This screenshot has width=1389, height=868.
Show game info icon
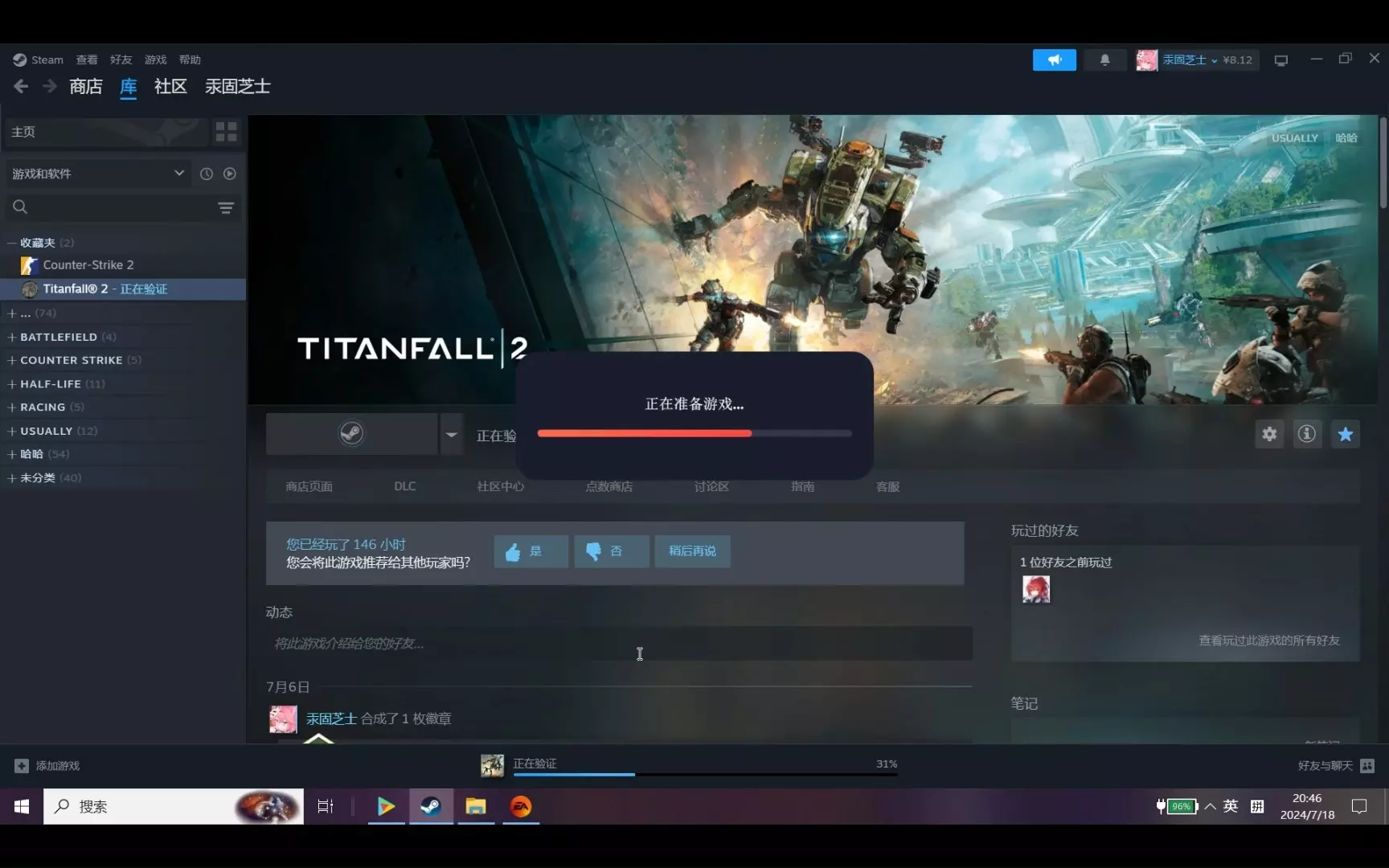1307,434
